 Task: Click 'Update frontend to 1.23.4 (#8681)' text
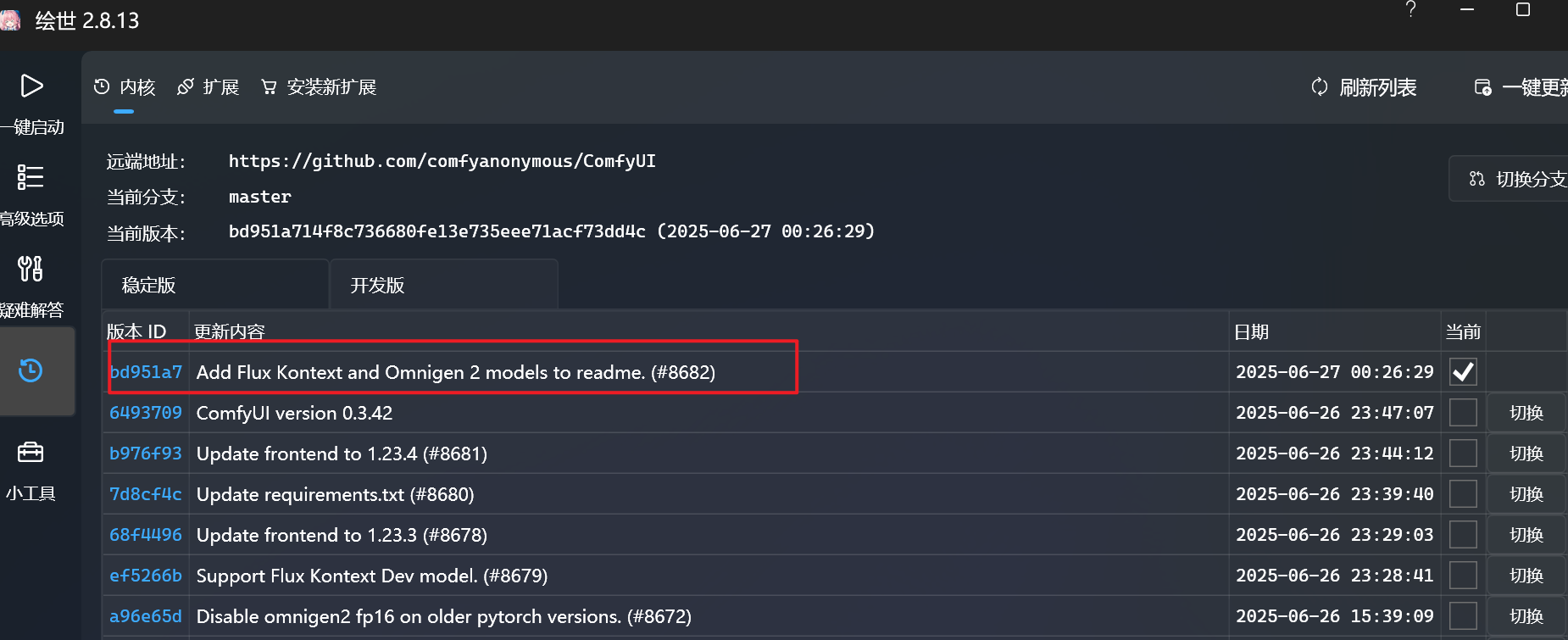pos(342,454)
